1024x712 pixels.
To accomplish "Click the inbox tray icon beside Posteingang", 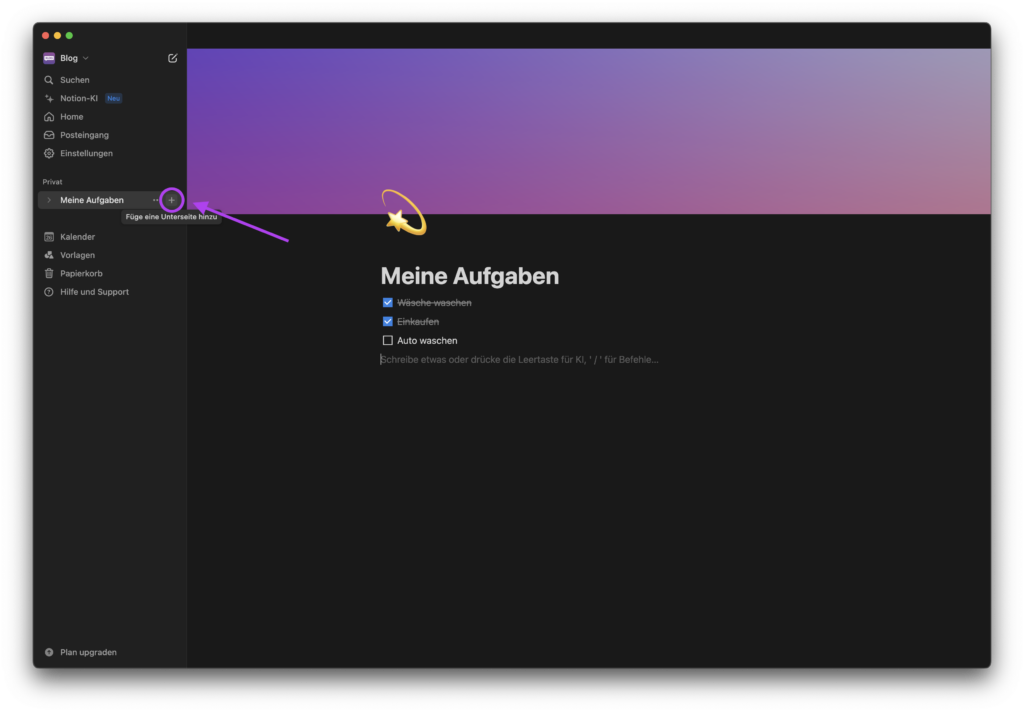I will pos(49,135).
